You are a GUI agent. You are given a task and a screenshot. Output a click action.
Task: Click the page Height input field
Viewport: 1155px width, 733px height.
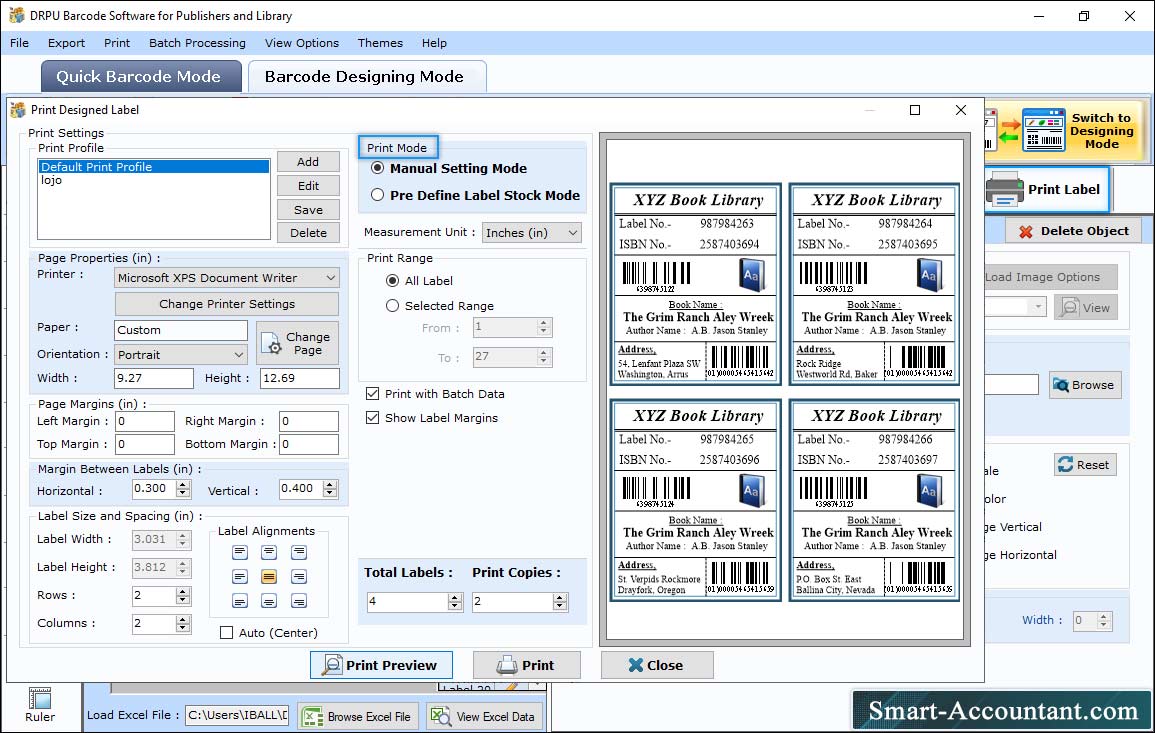pos(299,379)
